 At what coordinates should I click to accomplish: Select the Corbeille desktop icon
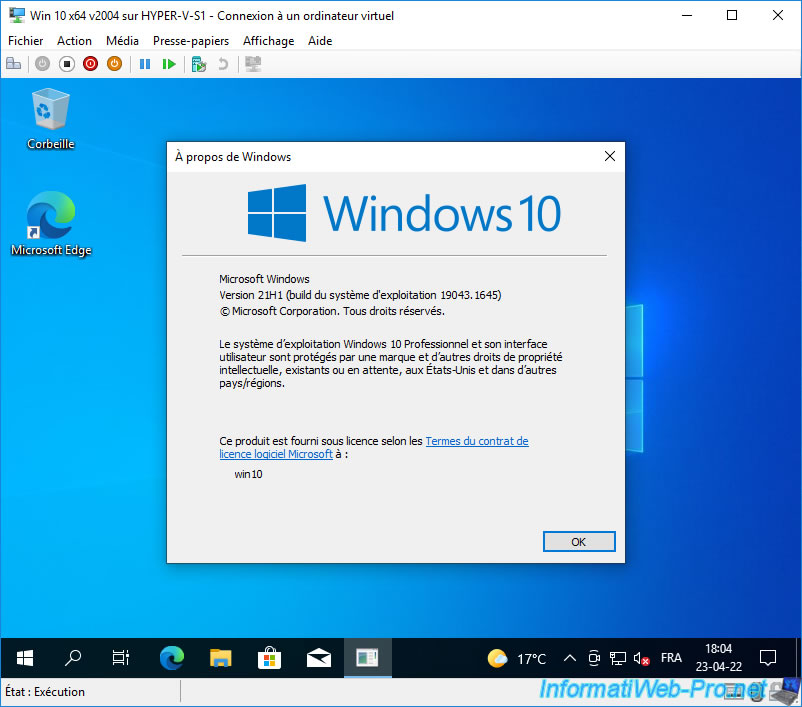(51, 119)
